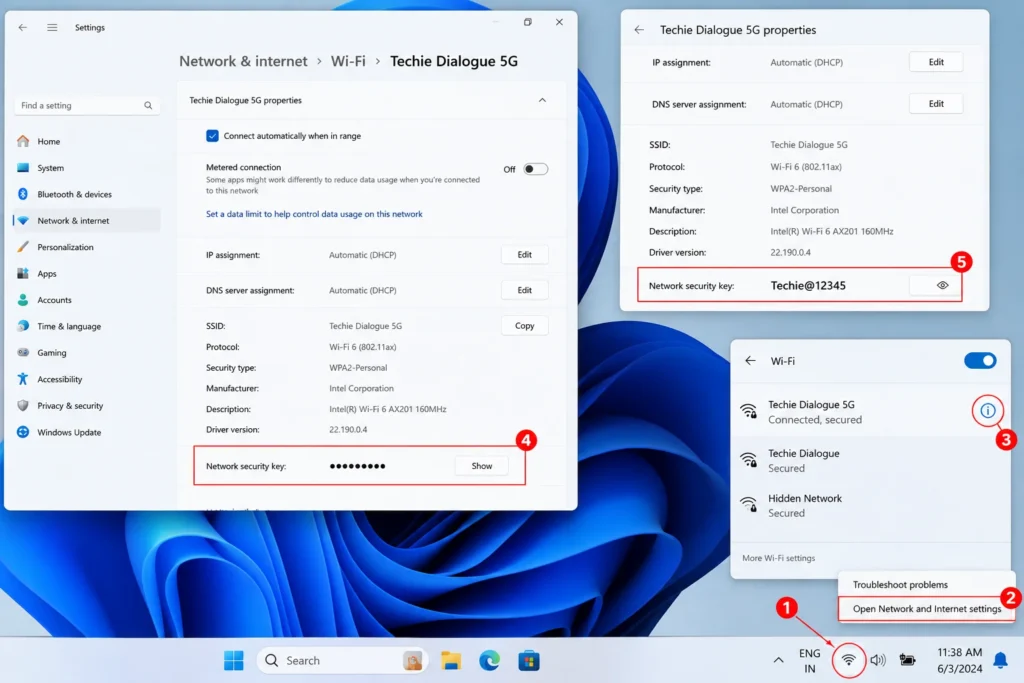Viewport: 1024px width, 683px height.
Task: Click the Accessibility figure icon
Action: pyautogui.click(x=23, y=379)
